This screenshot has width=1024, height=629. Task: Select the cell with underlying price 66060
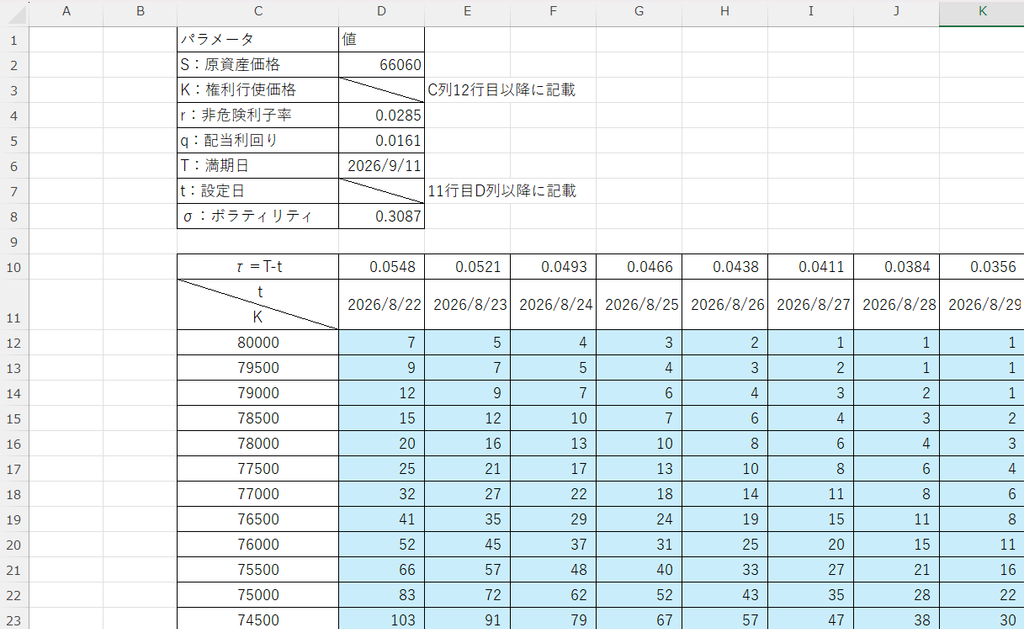pyautogui.click(x=381, y=65)
